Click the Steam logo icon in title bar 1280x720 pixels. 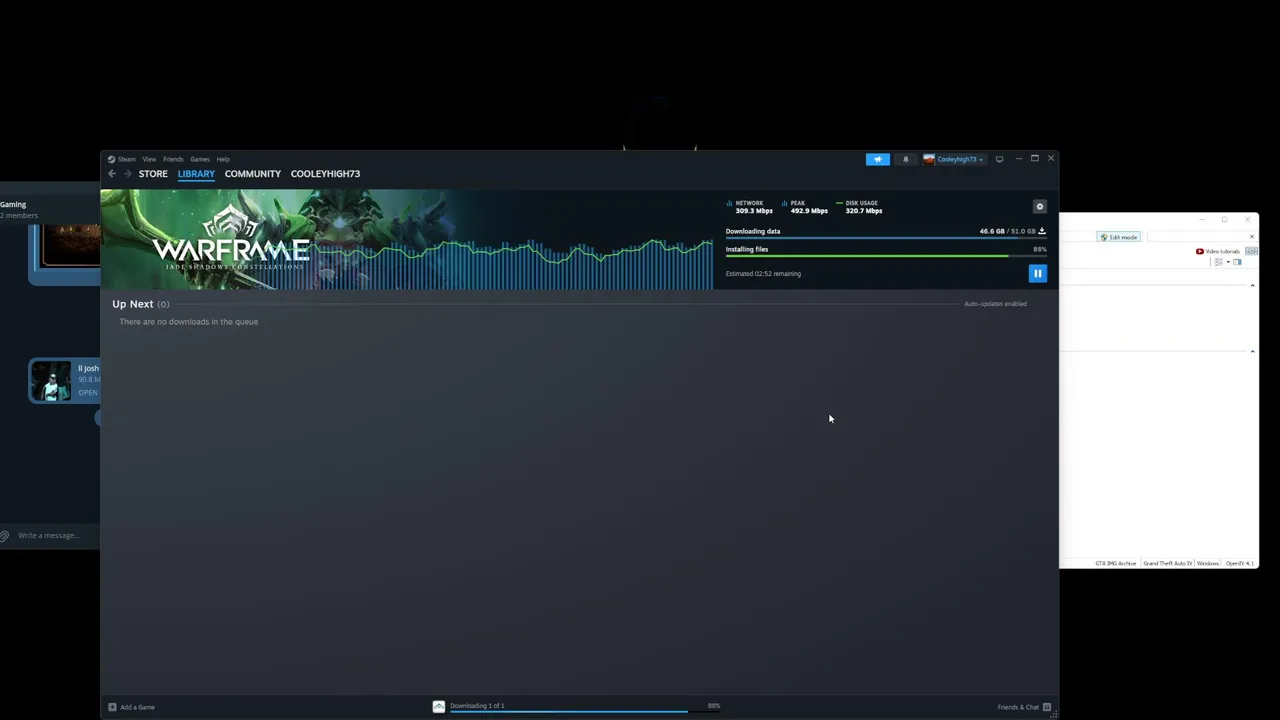tap(112, 159)
